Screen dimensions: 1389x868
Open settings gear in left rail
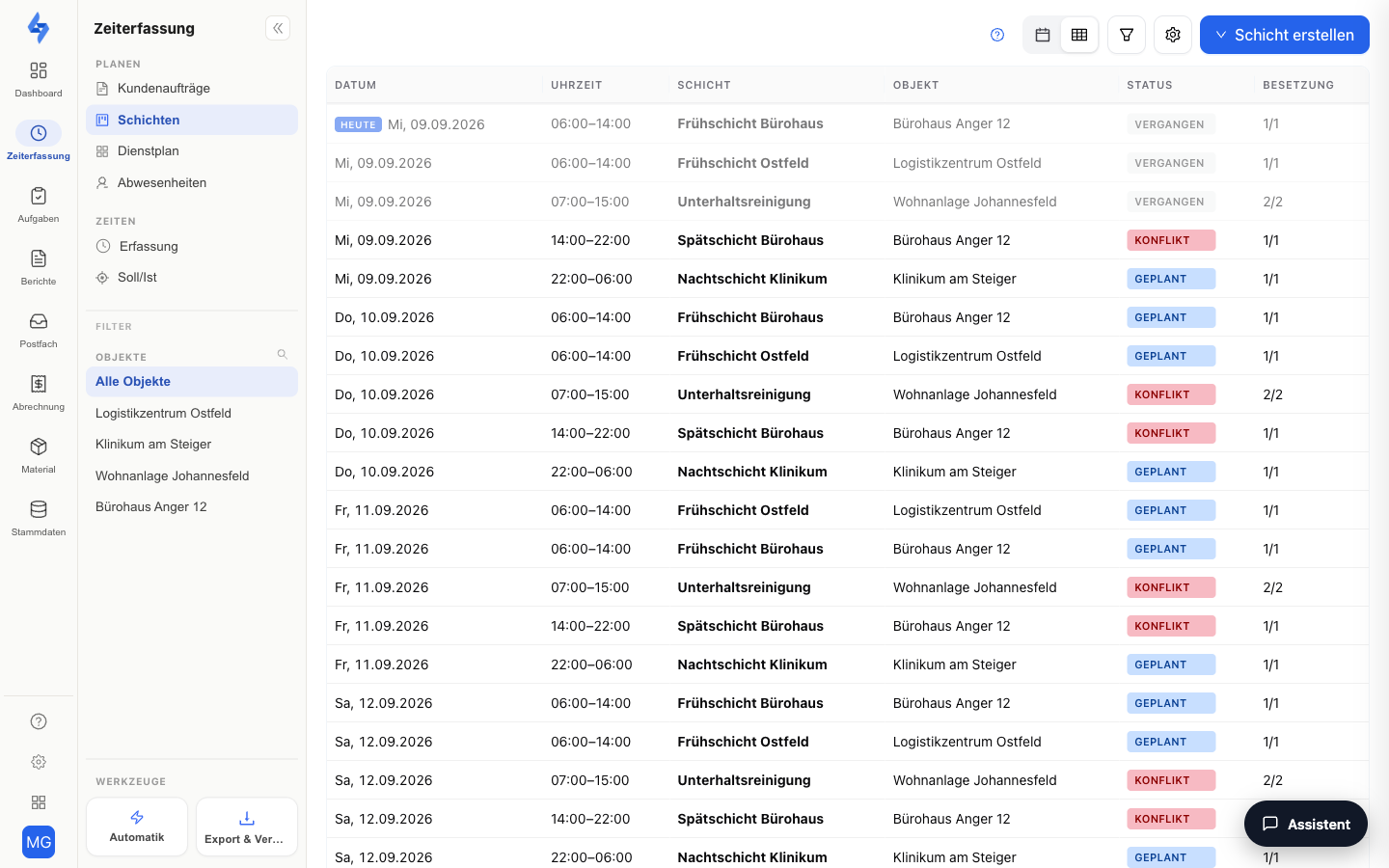[x=39, y=762]
